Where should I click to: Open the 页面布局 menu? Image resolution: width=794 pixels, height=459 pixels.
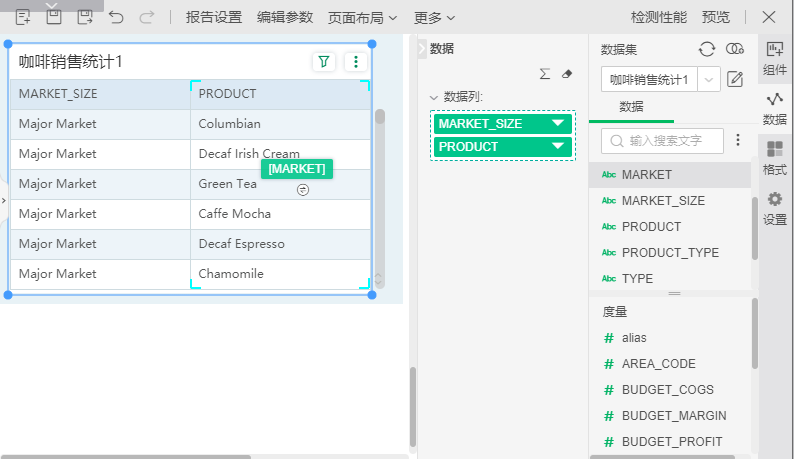tap(364, 17)
